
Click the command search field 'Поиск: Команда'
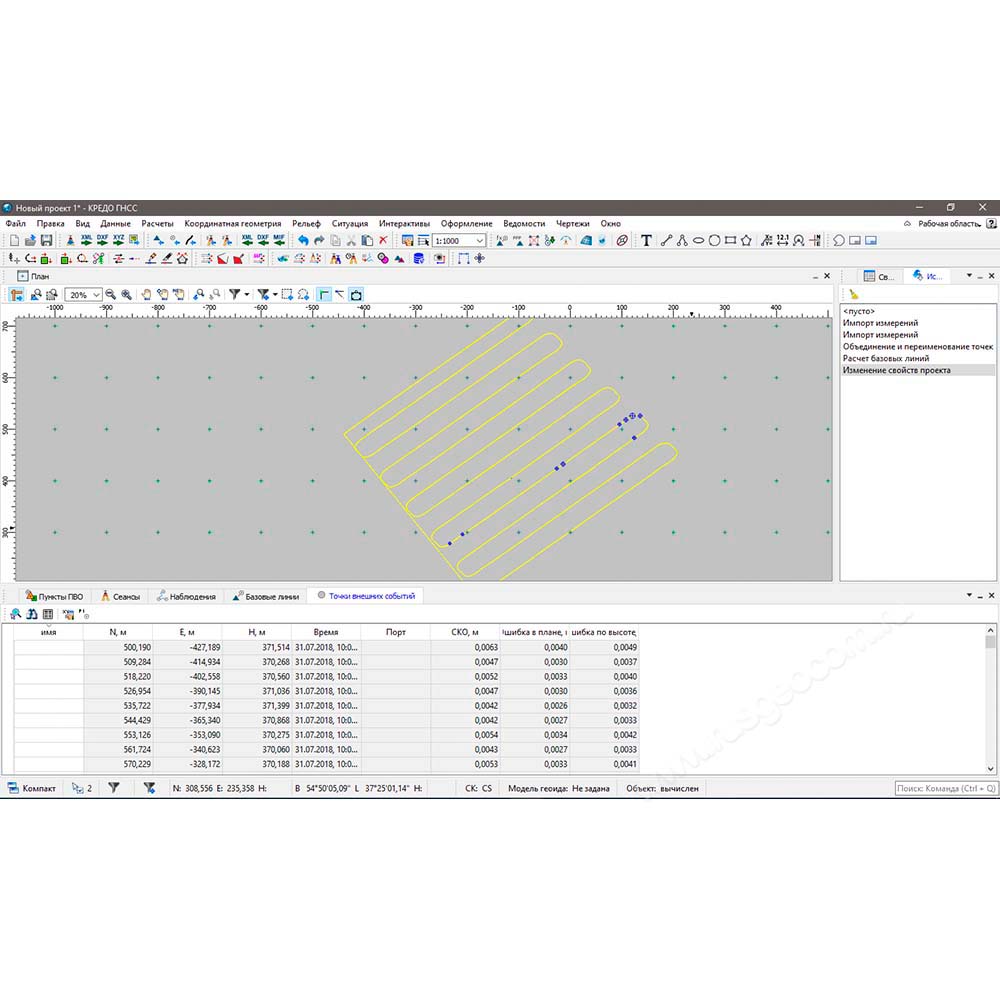pyautogui.click(x=945, y=788)
